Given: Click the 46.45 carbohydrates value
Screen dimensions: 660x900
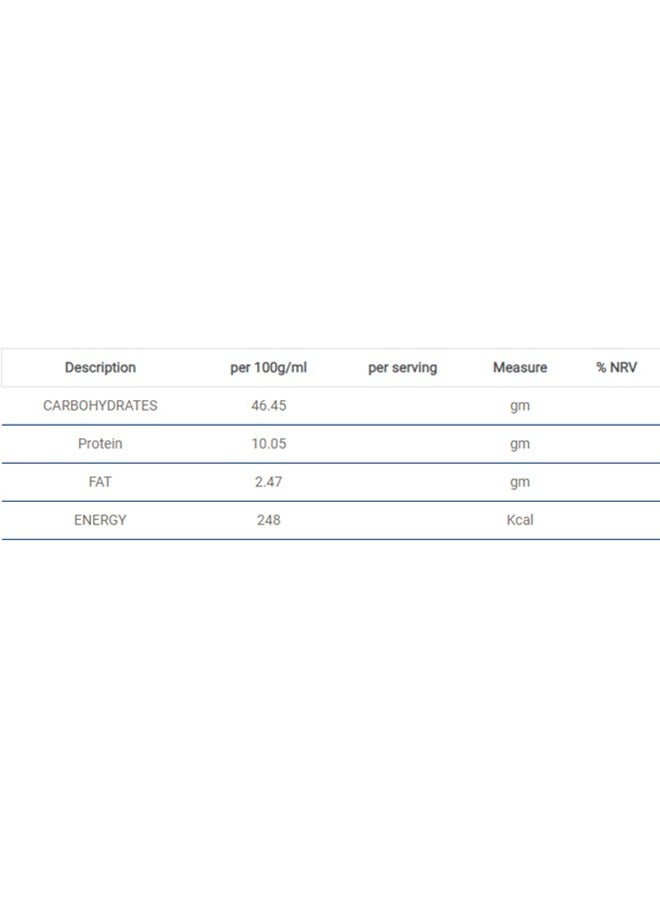Looking at the screenshot, I should [x=268, y=406].
